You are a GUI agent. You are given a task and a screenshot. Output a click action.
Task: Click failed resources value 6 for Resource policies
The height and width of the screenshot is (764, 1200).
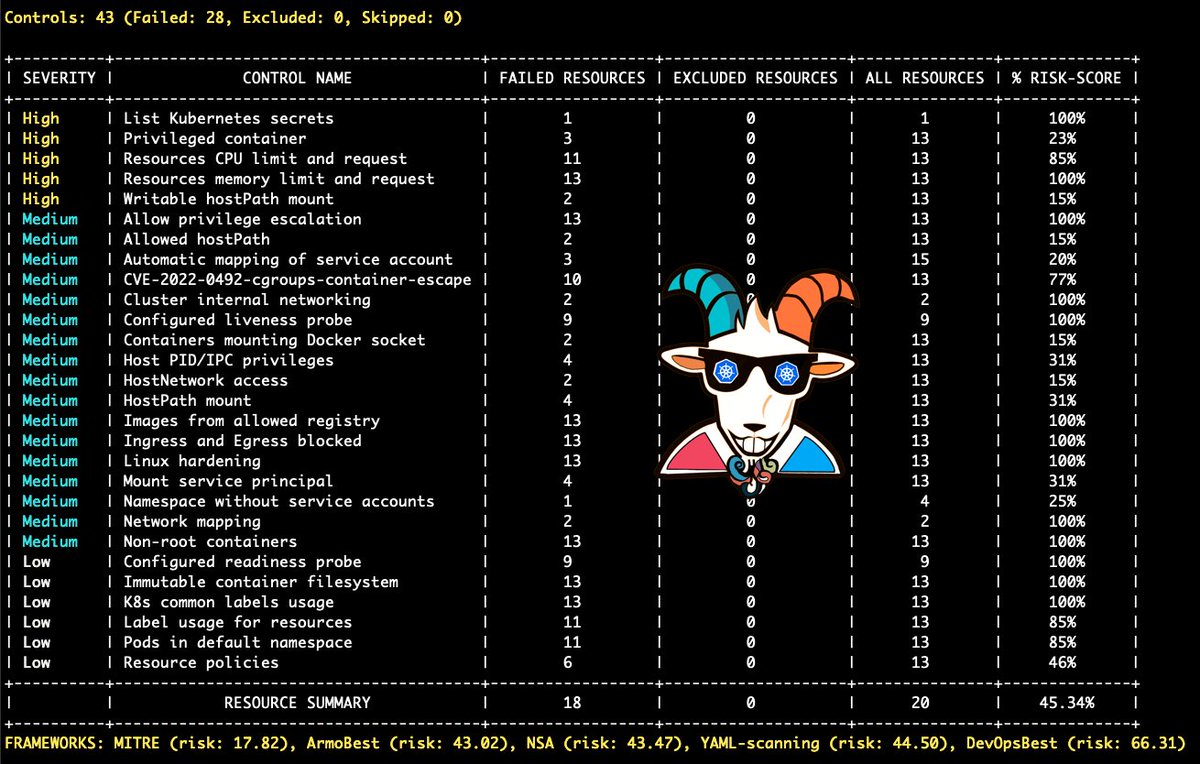click(567, 662)
